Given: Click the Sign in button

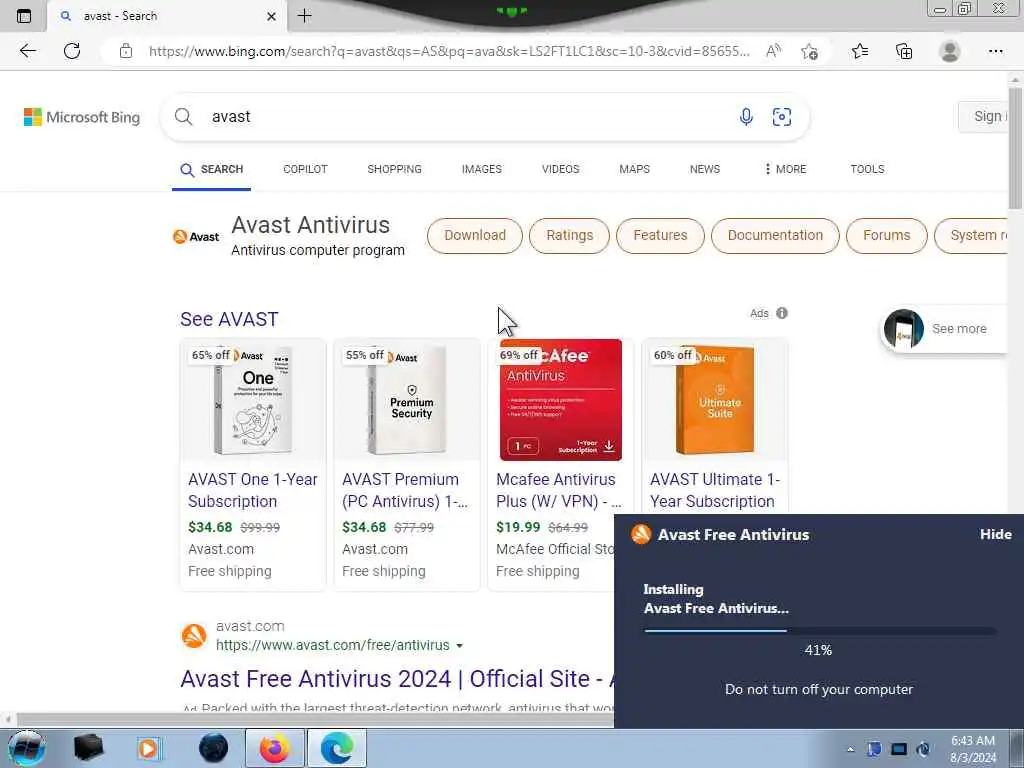Looking at the screenshot, I should [984, 117].
